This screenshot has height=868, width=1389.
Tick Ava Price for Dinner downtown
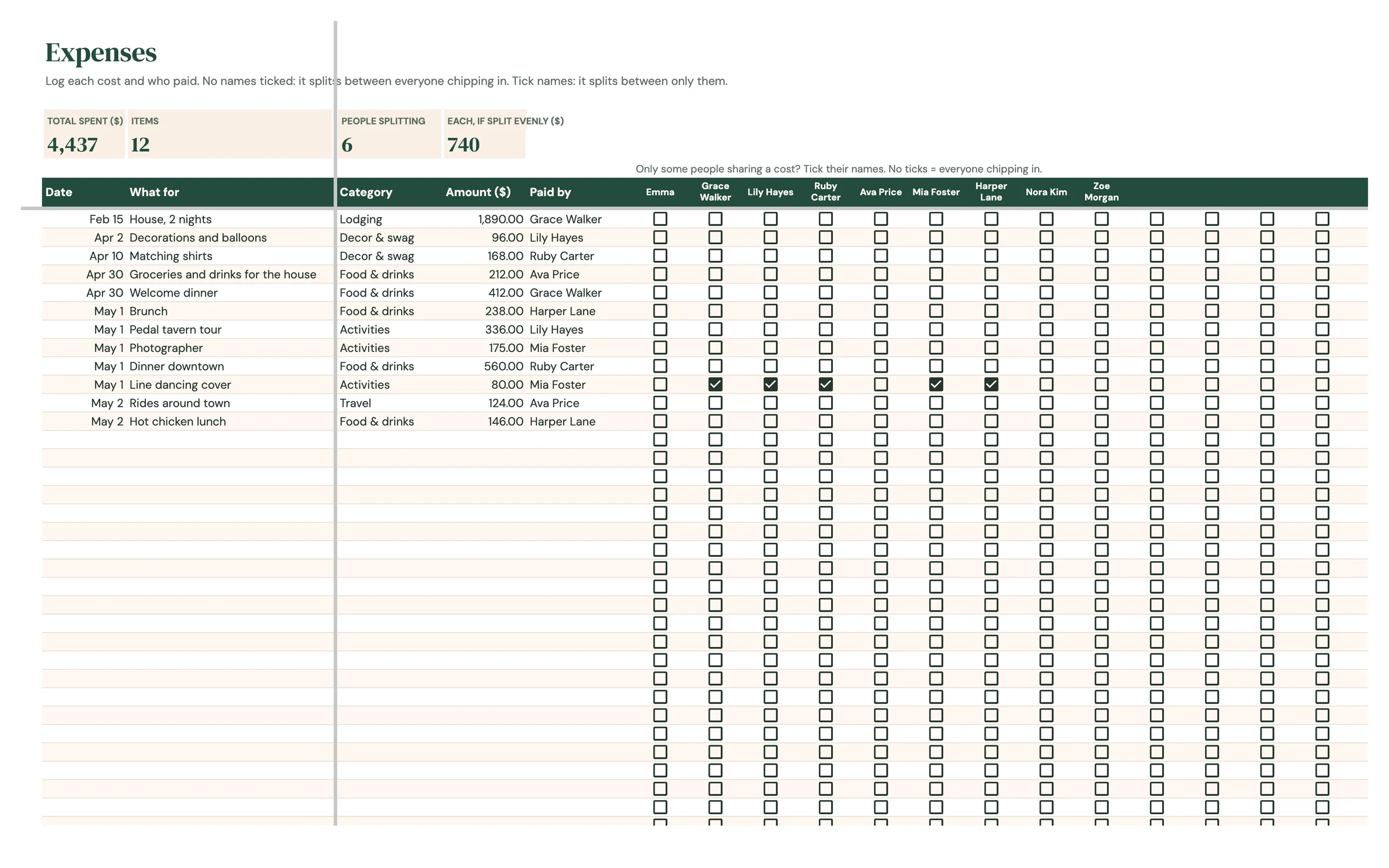point(881,366)
